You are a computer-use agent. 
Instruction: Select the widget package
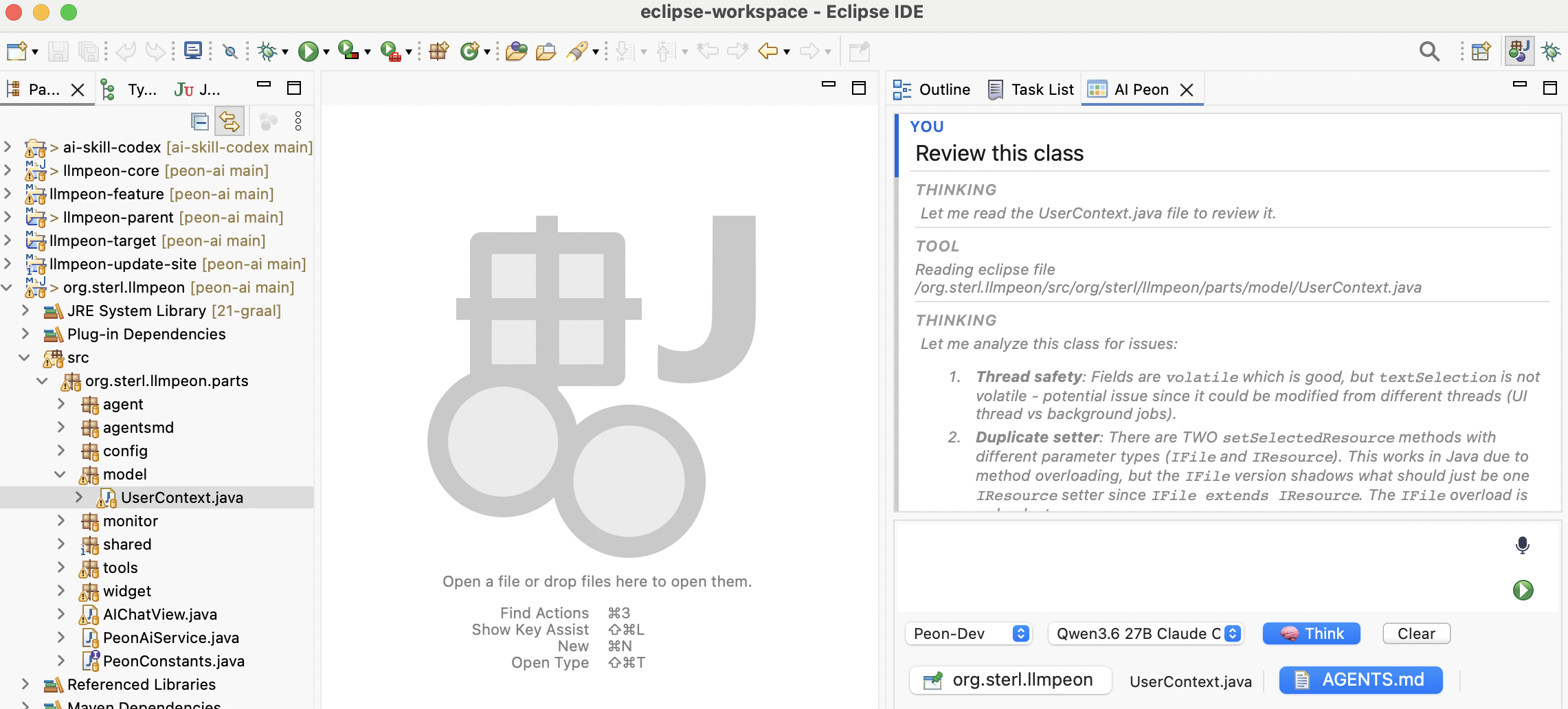click(127, 591)
